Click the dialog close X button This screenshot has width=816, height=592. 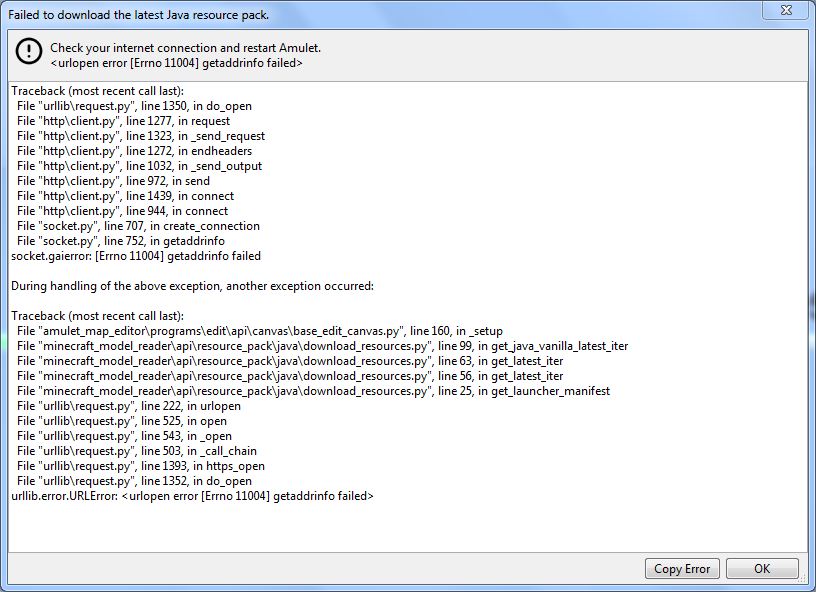[x=786, y=11]
